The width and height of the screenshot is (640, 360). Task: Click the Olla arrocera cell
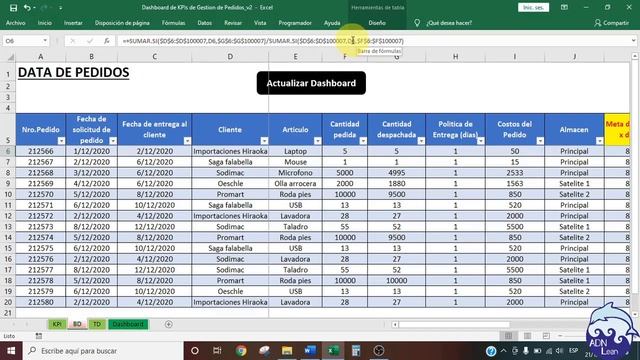(295, 183)
